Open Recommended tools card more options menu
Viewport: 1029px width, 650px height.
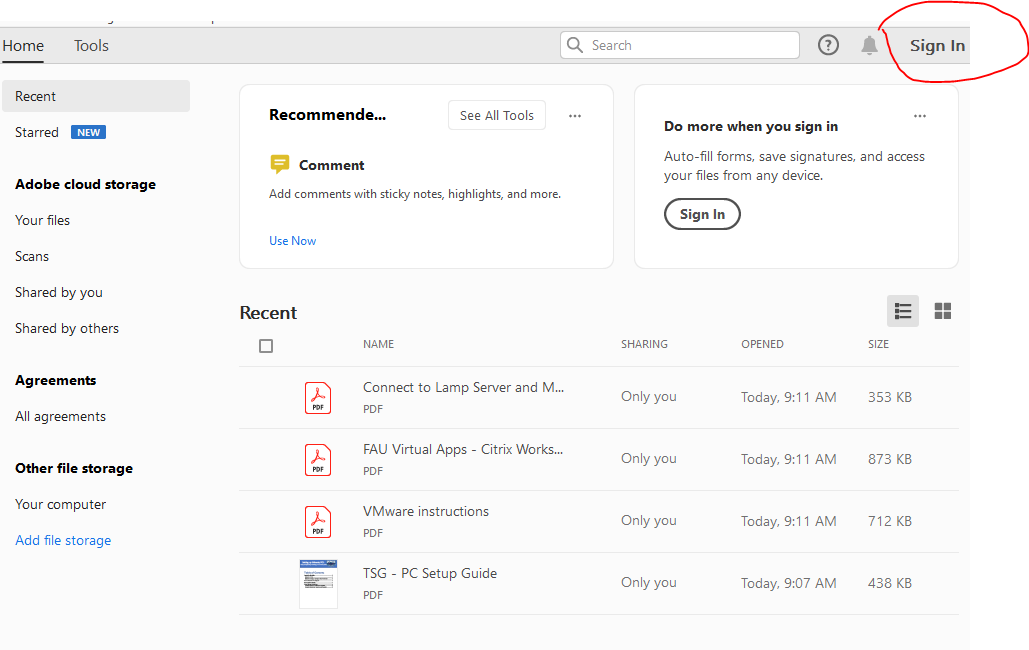click(575, 116)
